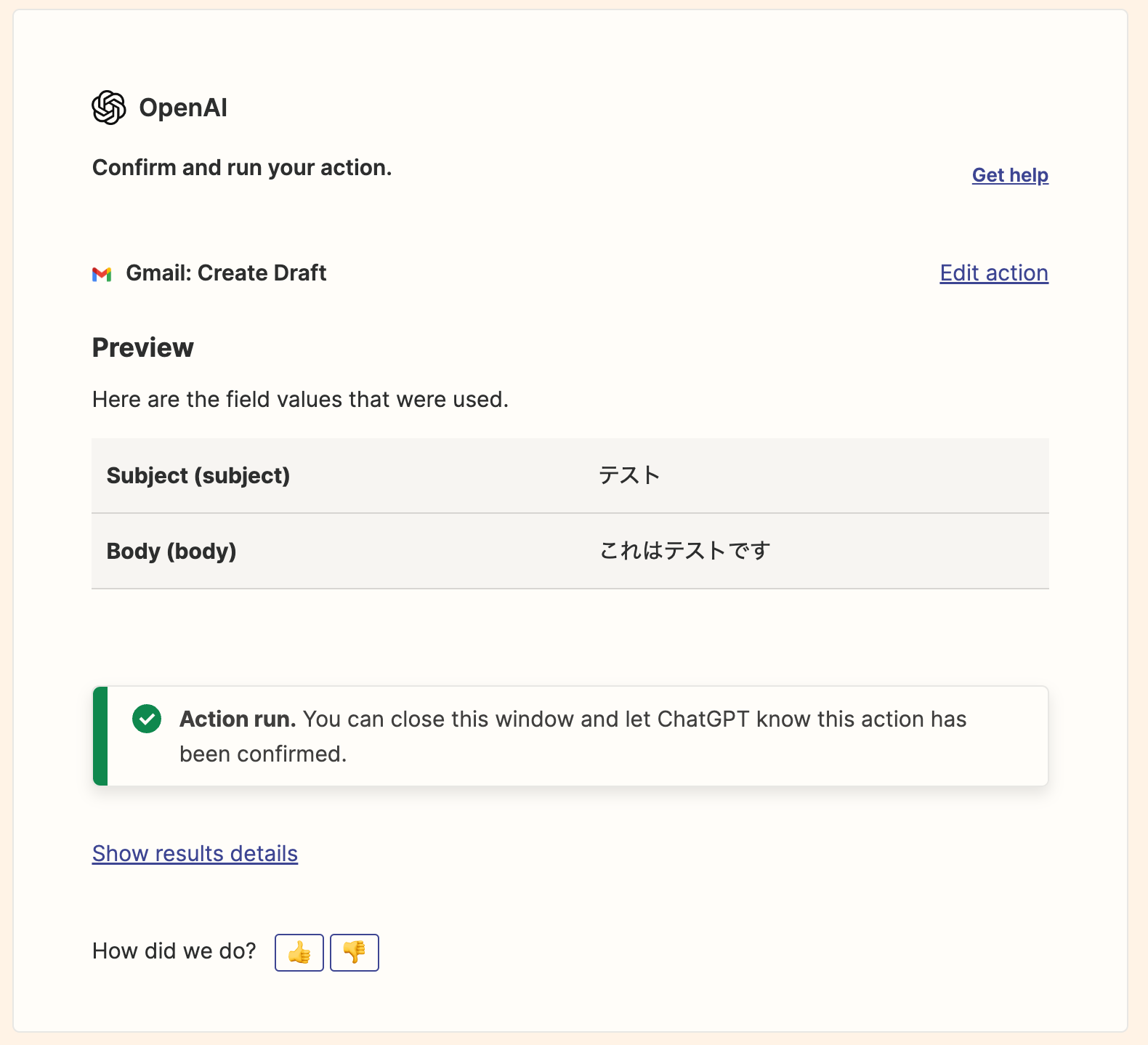Image resolution: width=1148 pixels, height=1045 pixels.
Task: Click the 'Confirm and run your action' heading
Action: (242, 168)
